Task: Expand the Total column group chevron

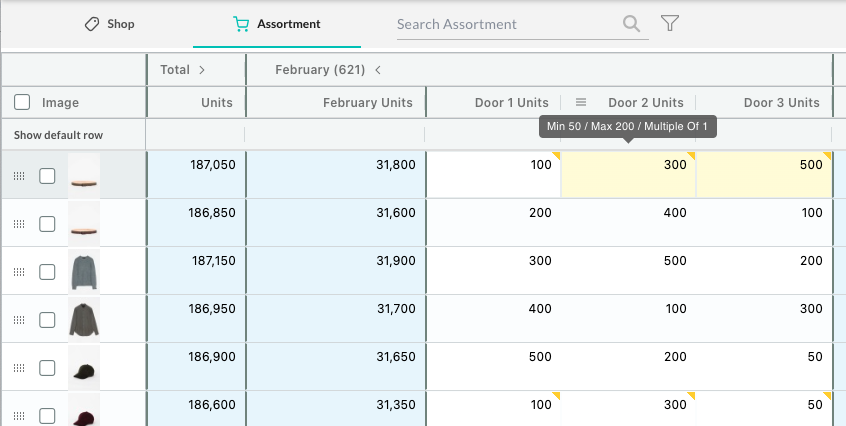Action: [x=202, y=70]
